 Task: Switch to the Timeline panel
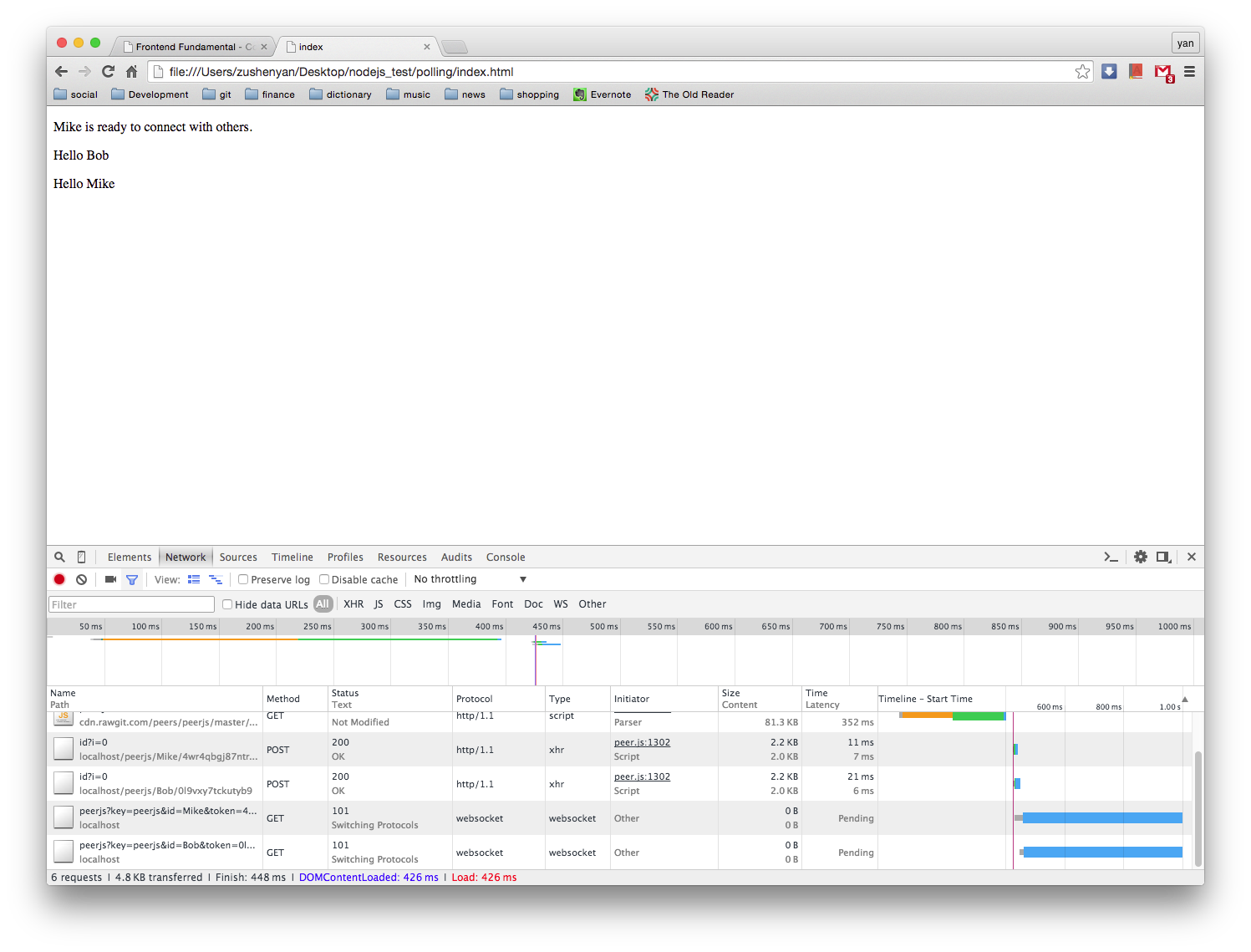[292, 557]
